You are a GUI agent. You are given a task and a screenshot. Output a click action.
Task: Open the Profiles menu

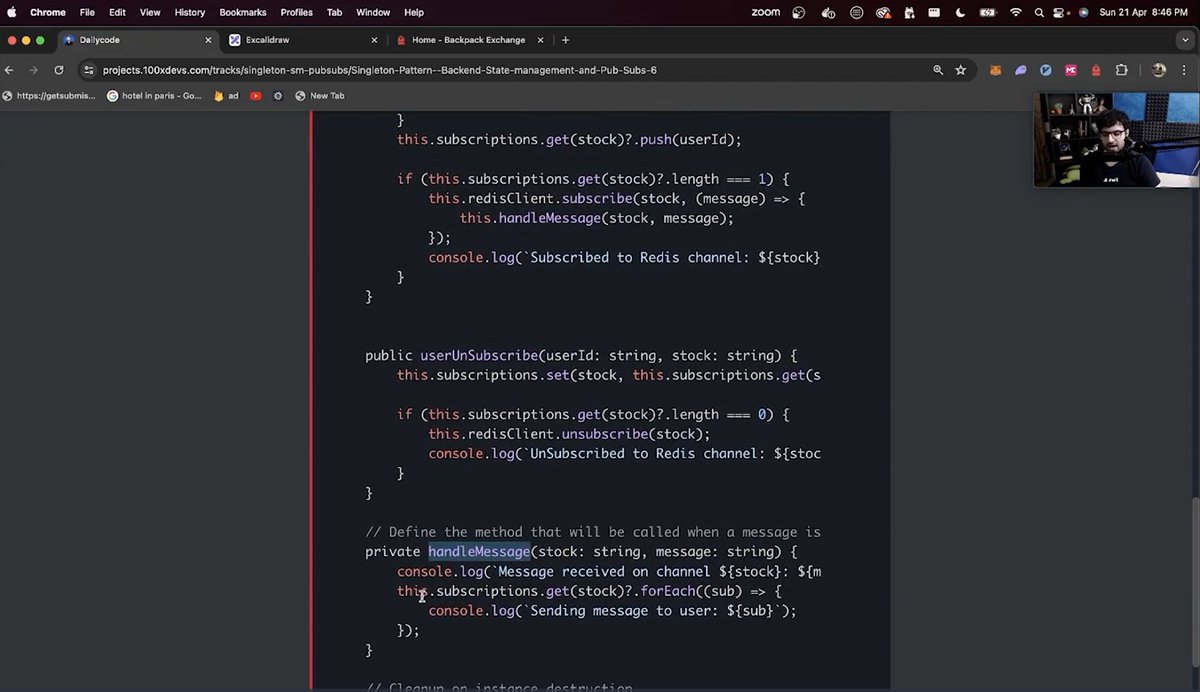[296, 12]
